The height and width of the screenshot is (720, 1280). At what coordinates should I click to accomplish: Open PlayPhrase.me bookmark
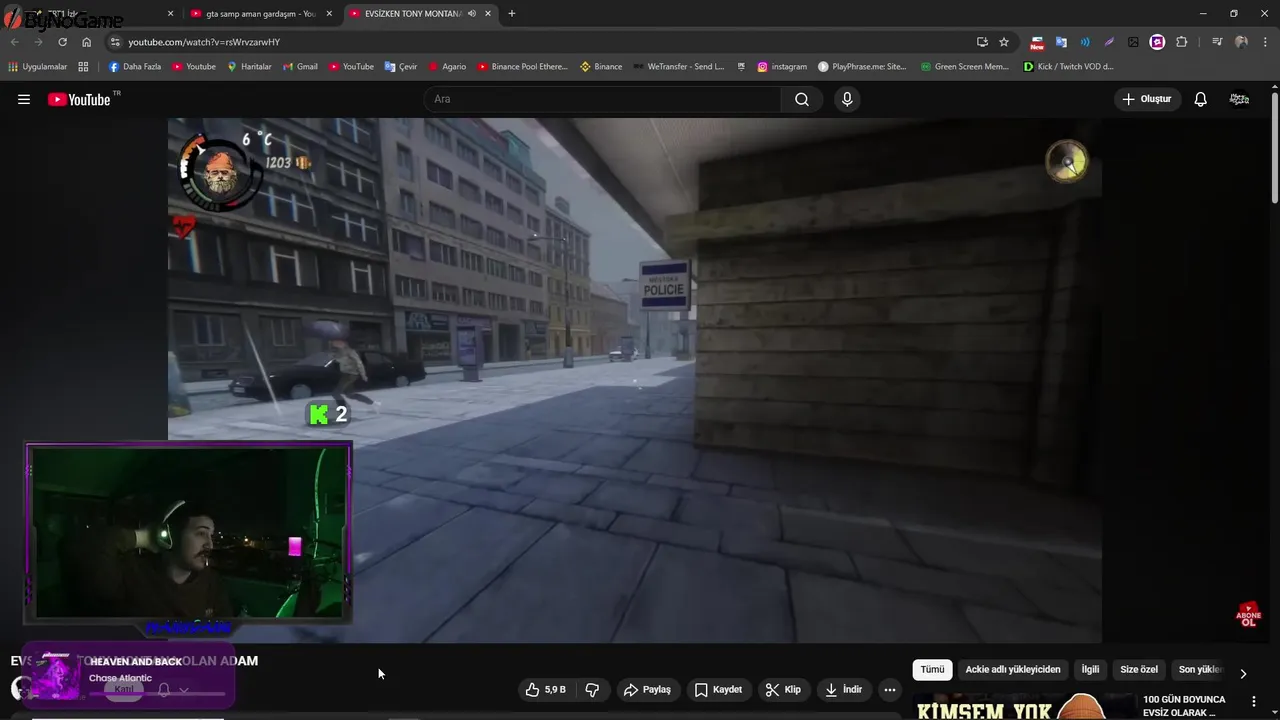coord(862,67)
